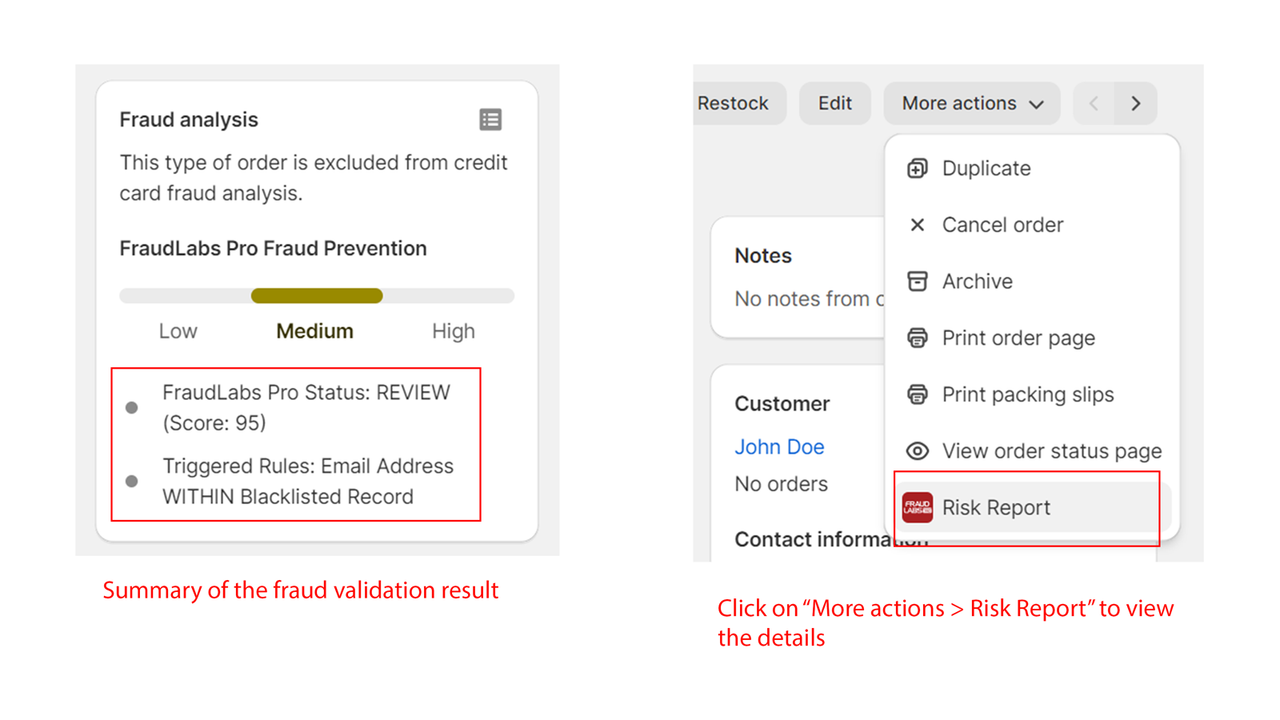Click the Low risk label
Screen dimensions: 1280x720
pyautogui.click(x=178, y=331)
